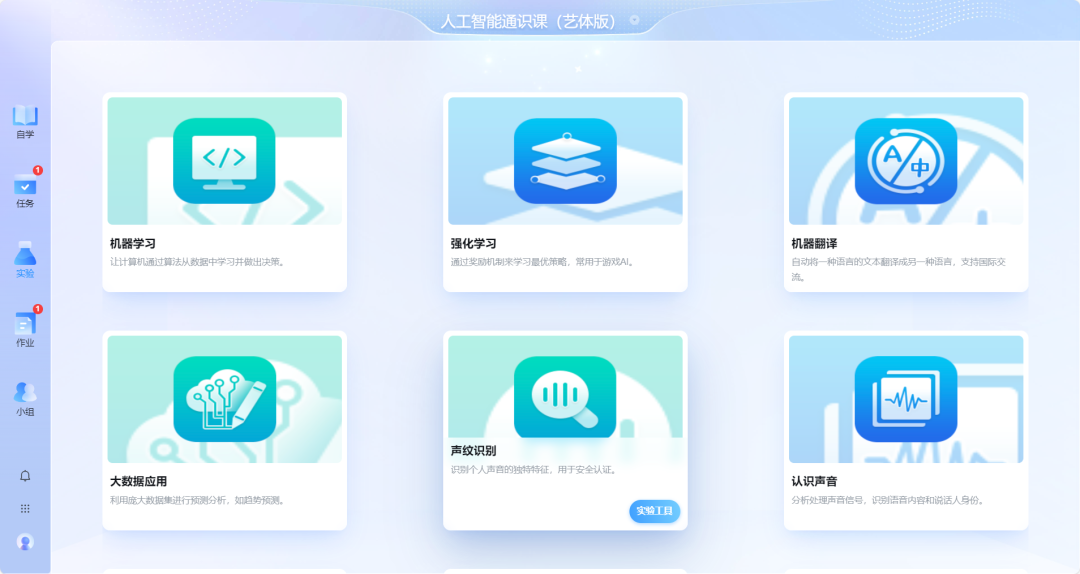Viewport: 1080px width, 574px height.
Task: Click the 实验 label in sidebar
Action: (x=25, y=274)
